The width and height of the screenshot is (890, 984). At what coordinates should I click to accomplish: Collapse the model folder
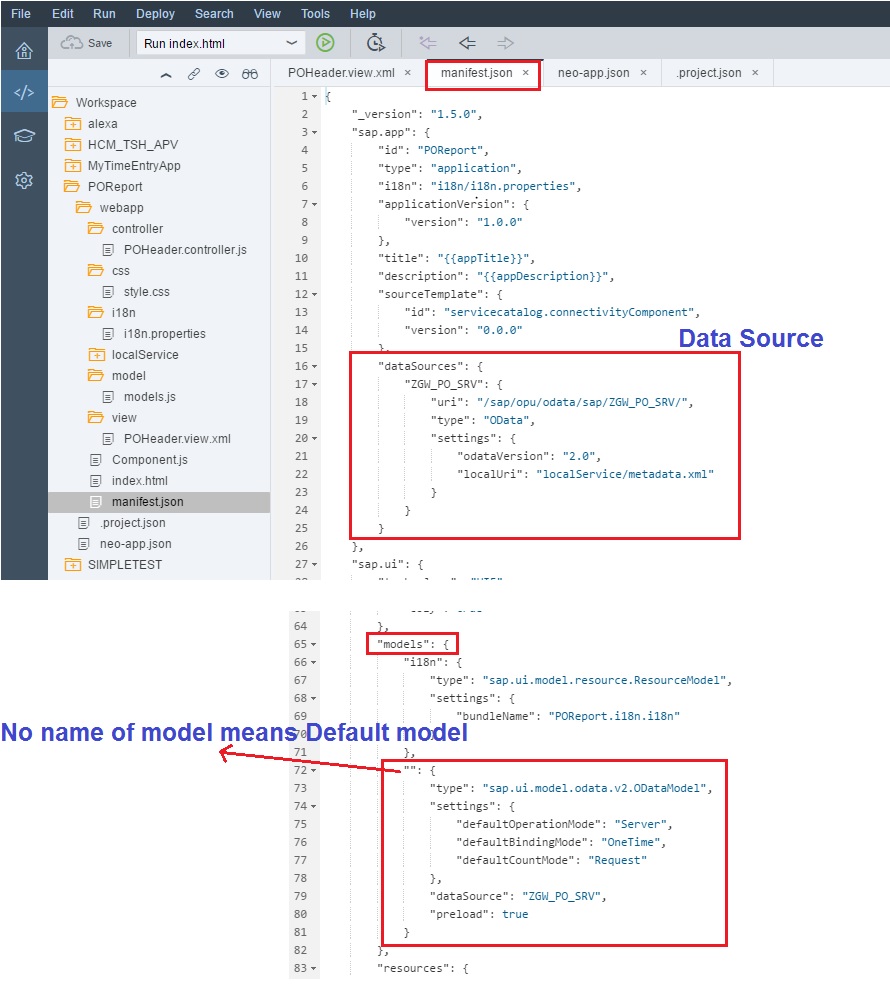pos(96,376)
